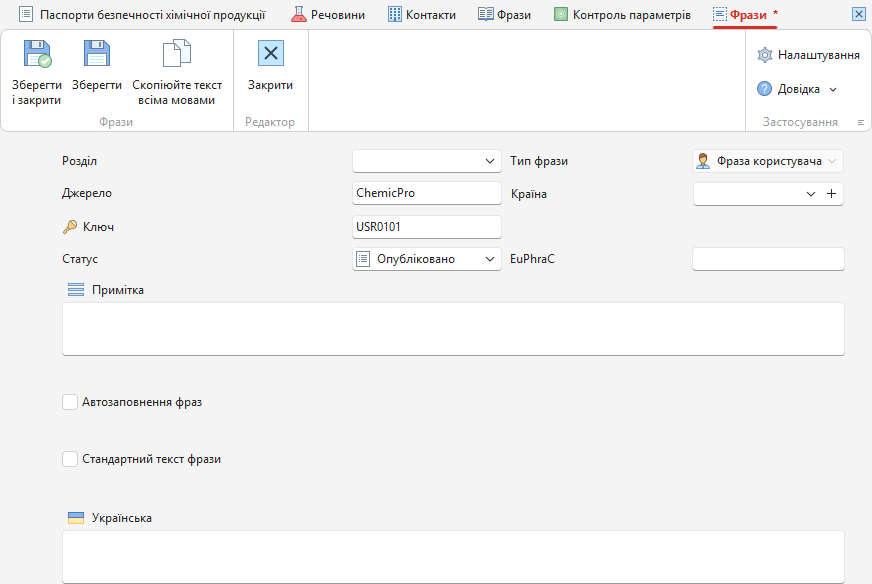Click the Контакти building icon
This screenshot has height=584, width=872.
(x=394, y=14)
